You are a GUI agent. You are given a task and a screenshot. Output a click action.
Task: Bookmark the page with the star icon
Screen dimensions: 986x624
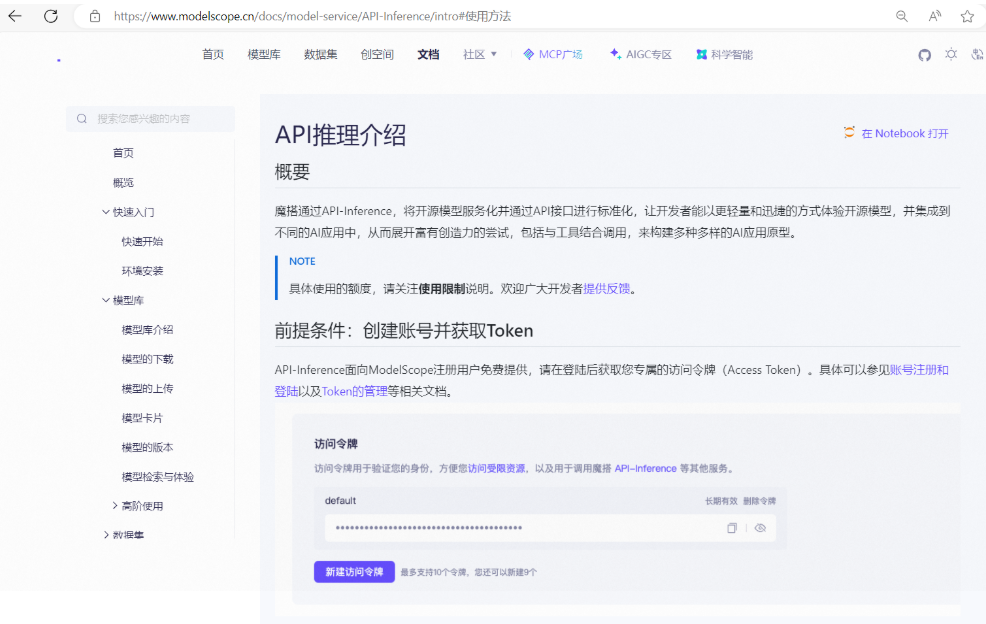967,16
